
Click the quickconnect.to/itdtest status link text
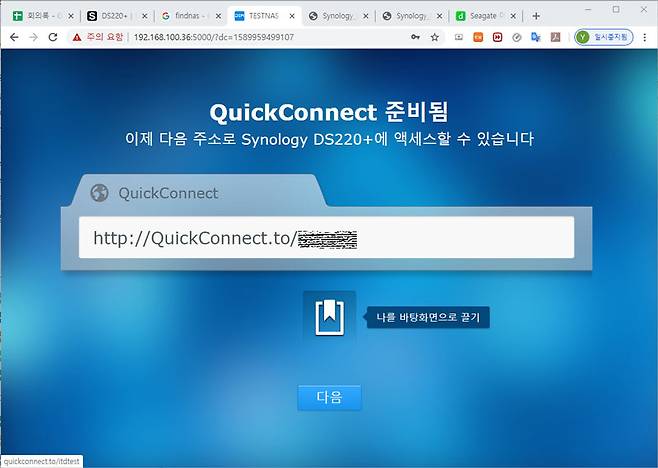click(x=42, y=462)
